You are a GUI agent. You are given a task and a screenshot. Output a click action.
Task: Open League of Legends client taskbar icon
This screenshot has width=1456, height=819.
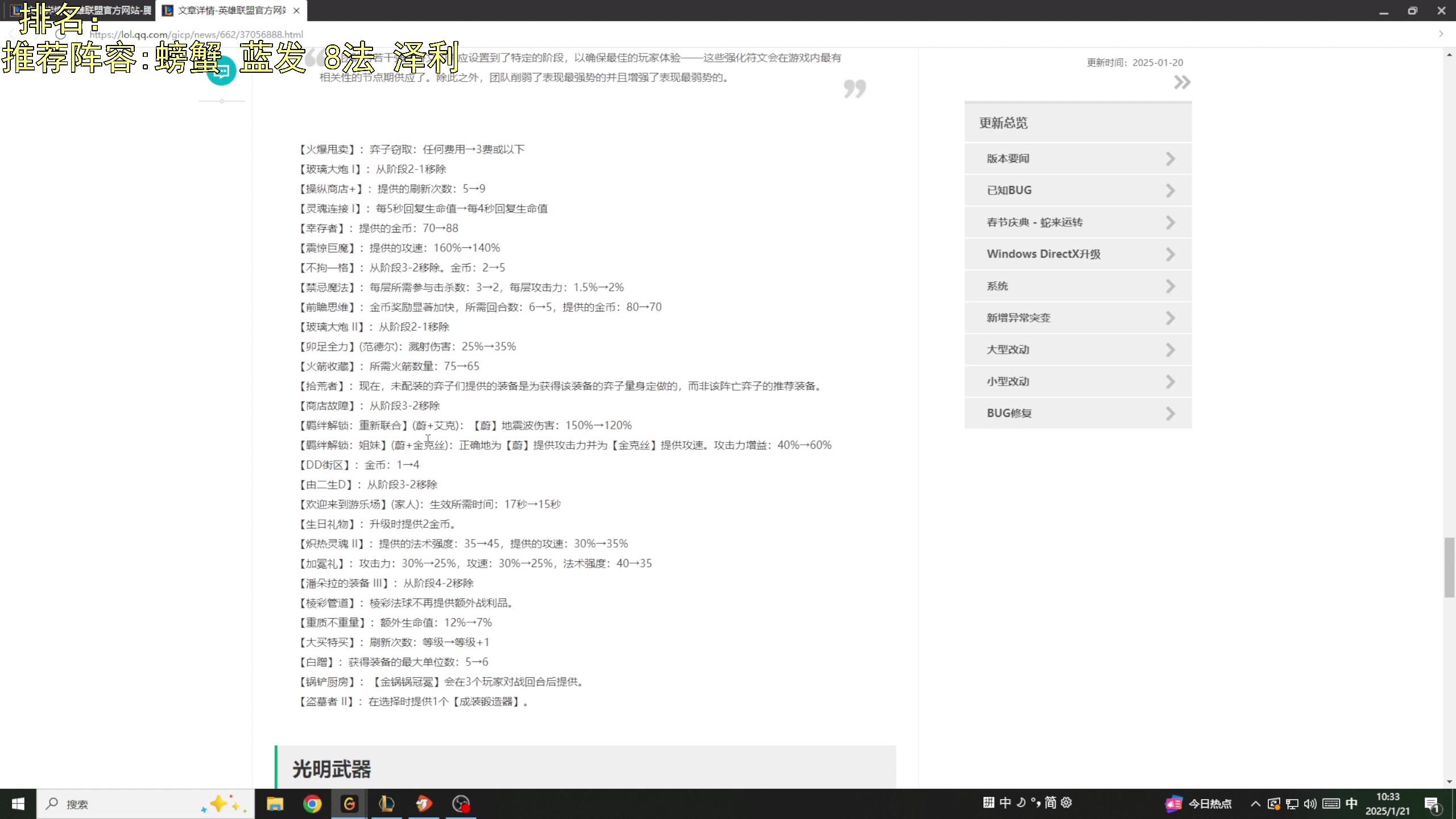click(x=386, y=804)
